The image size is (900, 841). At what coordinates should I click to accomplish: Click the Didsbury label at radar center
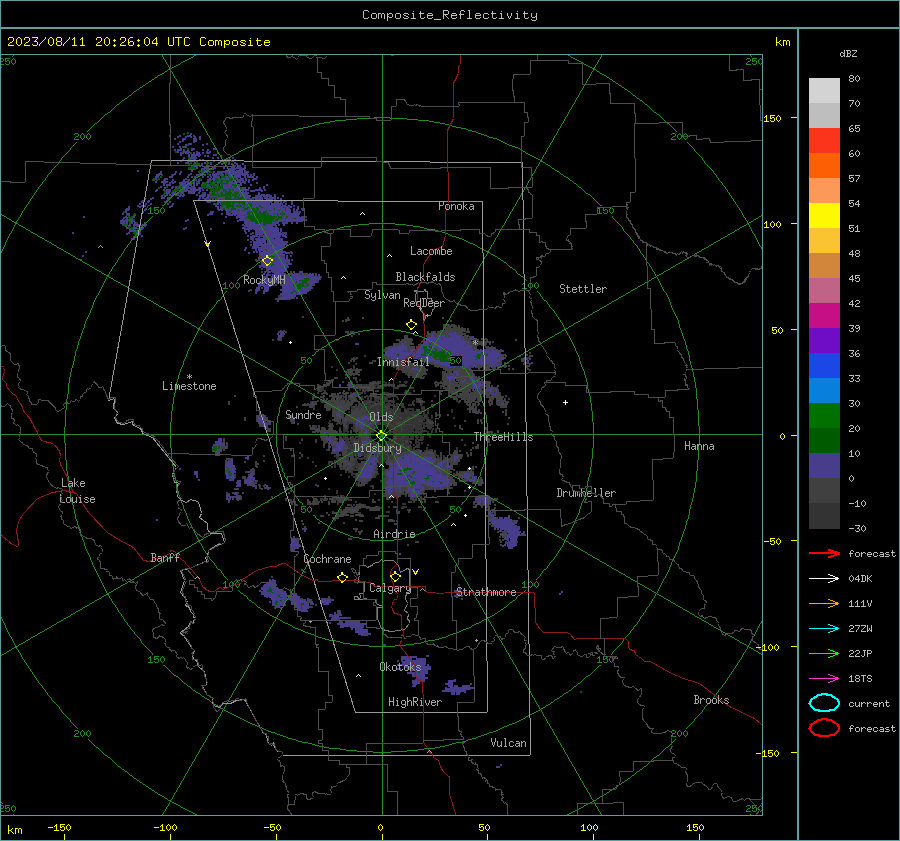click(377, 448)
